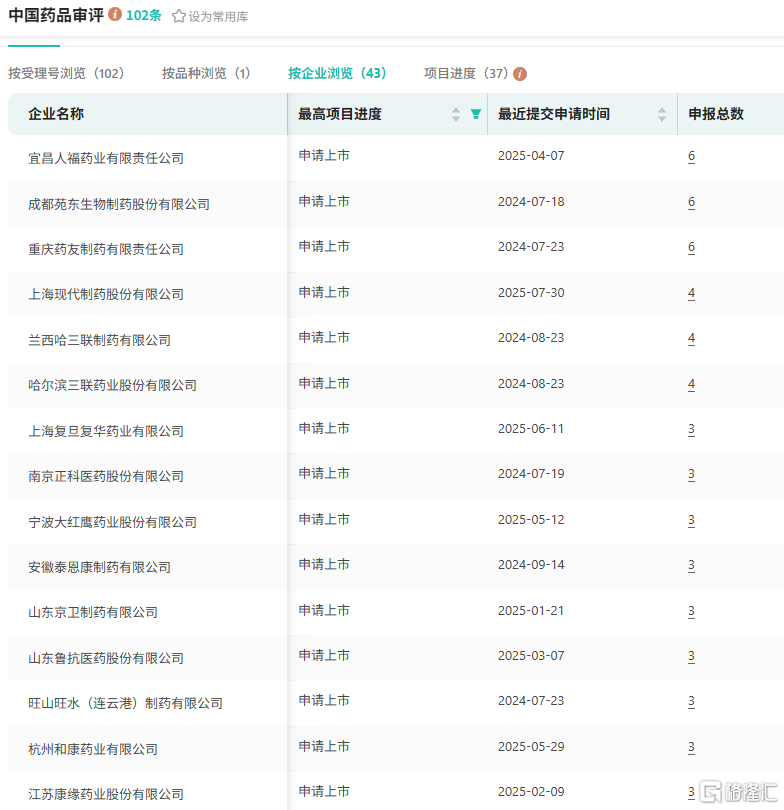Viewport: 784px width, 810px height.
Task: Click date 2025-05-29 in 杭州和康 row
Action: pos(531,747)
